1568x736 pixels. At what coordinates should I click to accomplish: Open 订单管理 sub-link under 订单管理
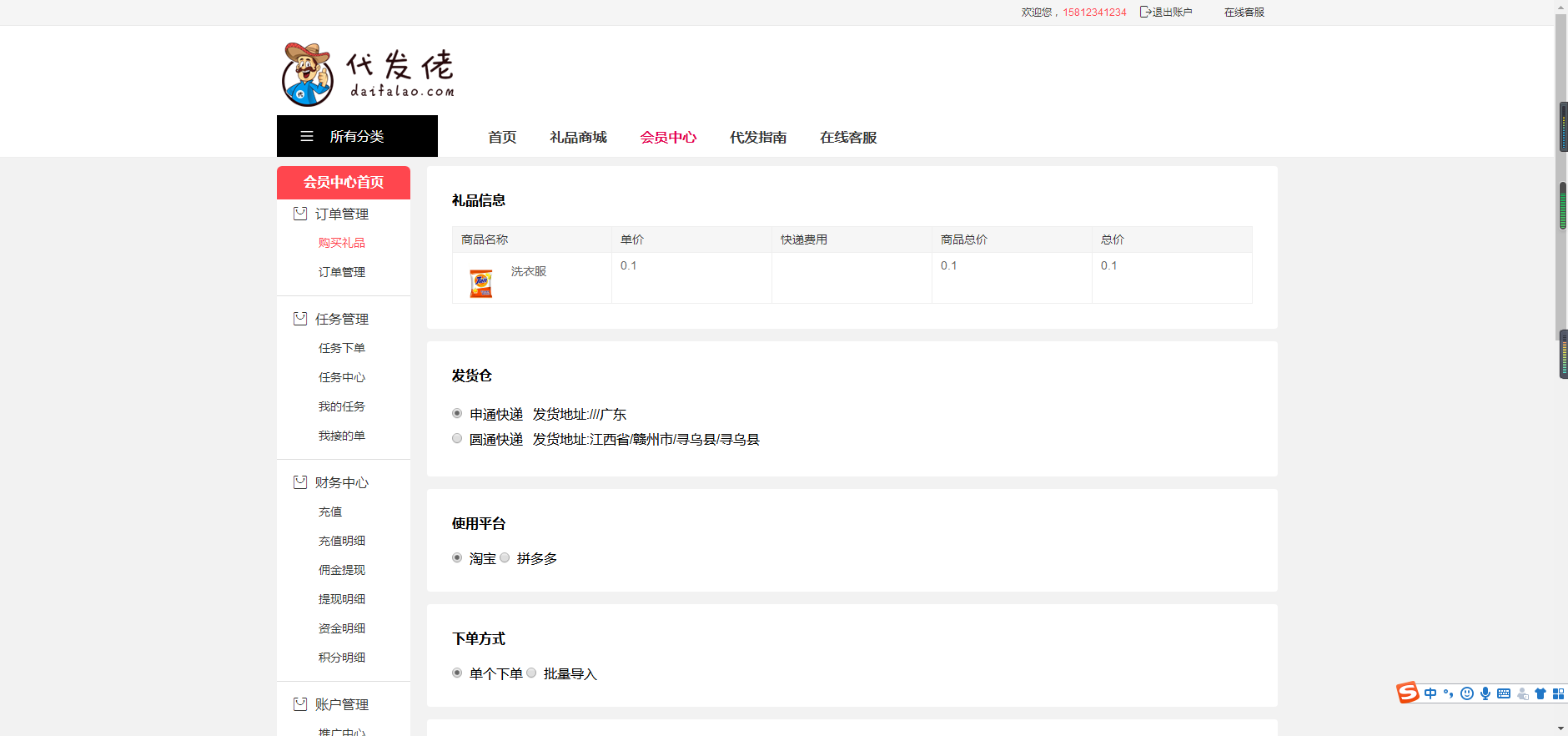pos(342,272)
